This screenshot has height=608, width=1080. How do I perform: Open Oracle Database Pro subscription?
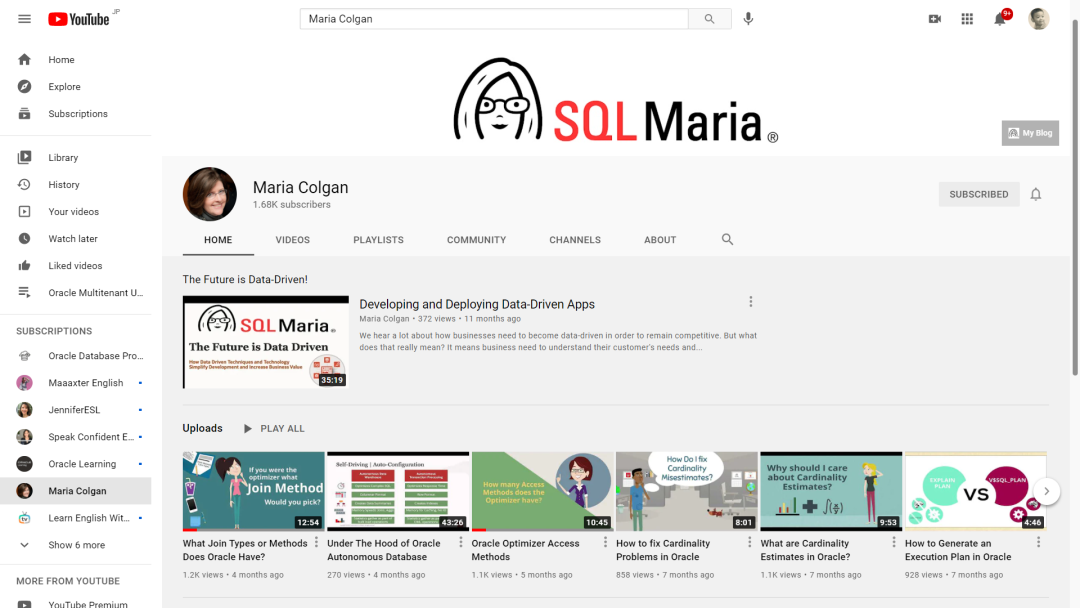pos(76,356)
